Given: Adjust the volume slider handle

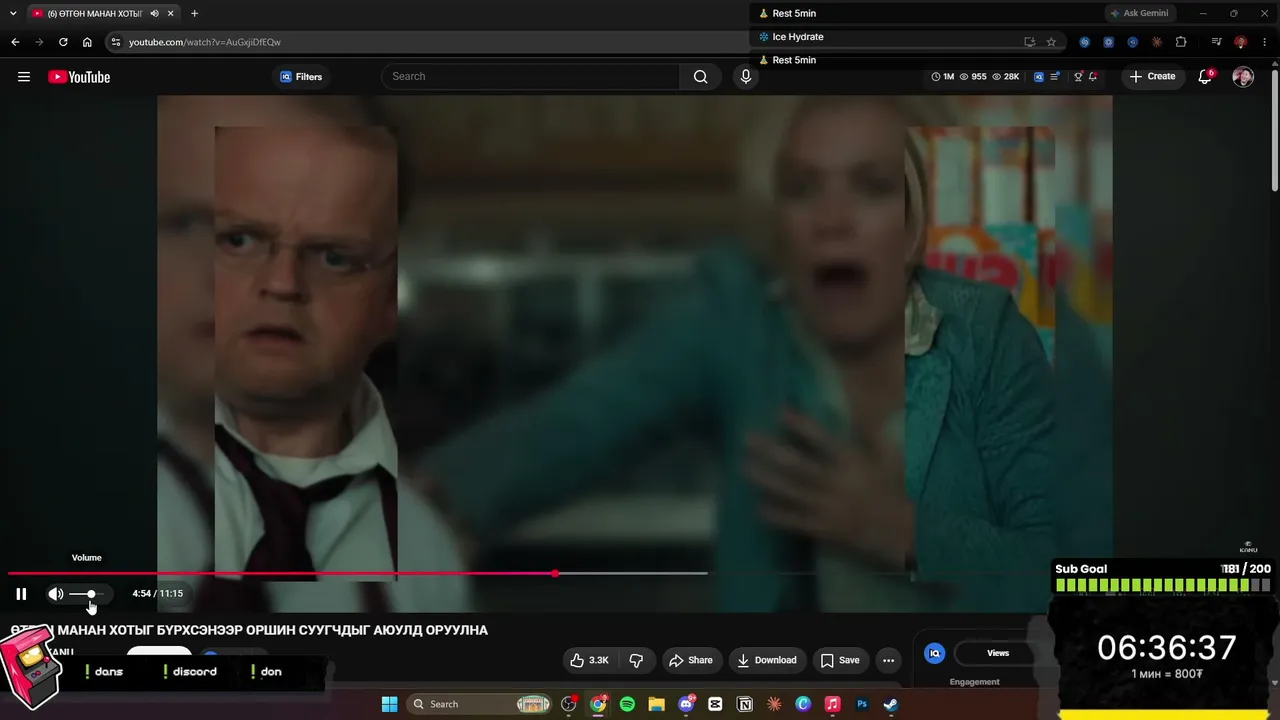Looking at the screenshot, I should [x=91, y=594].
